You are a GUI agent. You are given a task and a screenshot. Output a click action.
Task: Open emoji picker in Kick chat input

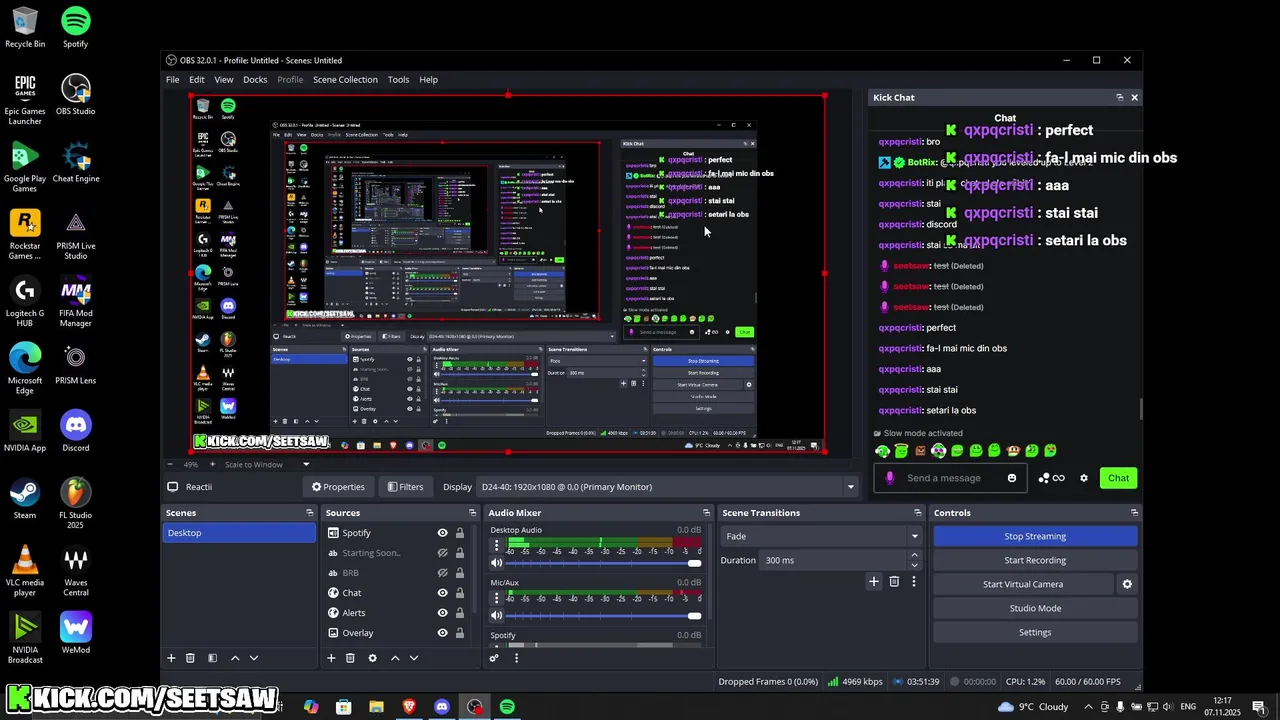1012,478
